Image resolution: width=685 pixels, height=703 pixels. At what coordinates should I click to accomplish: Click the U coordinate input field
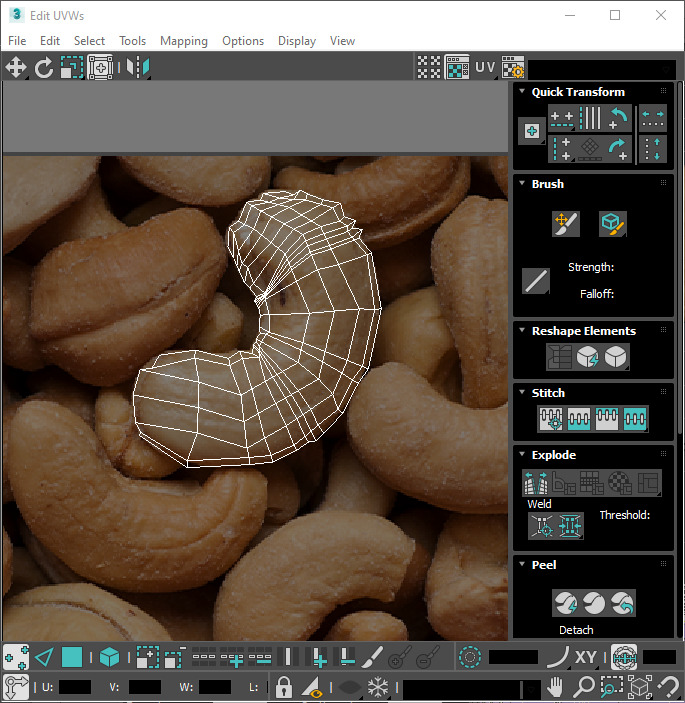point(74,687)
